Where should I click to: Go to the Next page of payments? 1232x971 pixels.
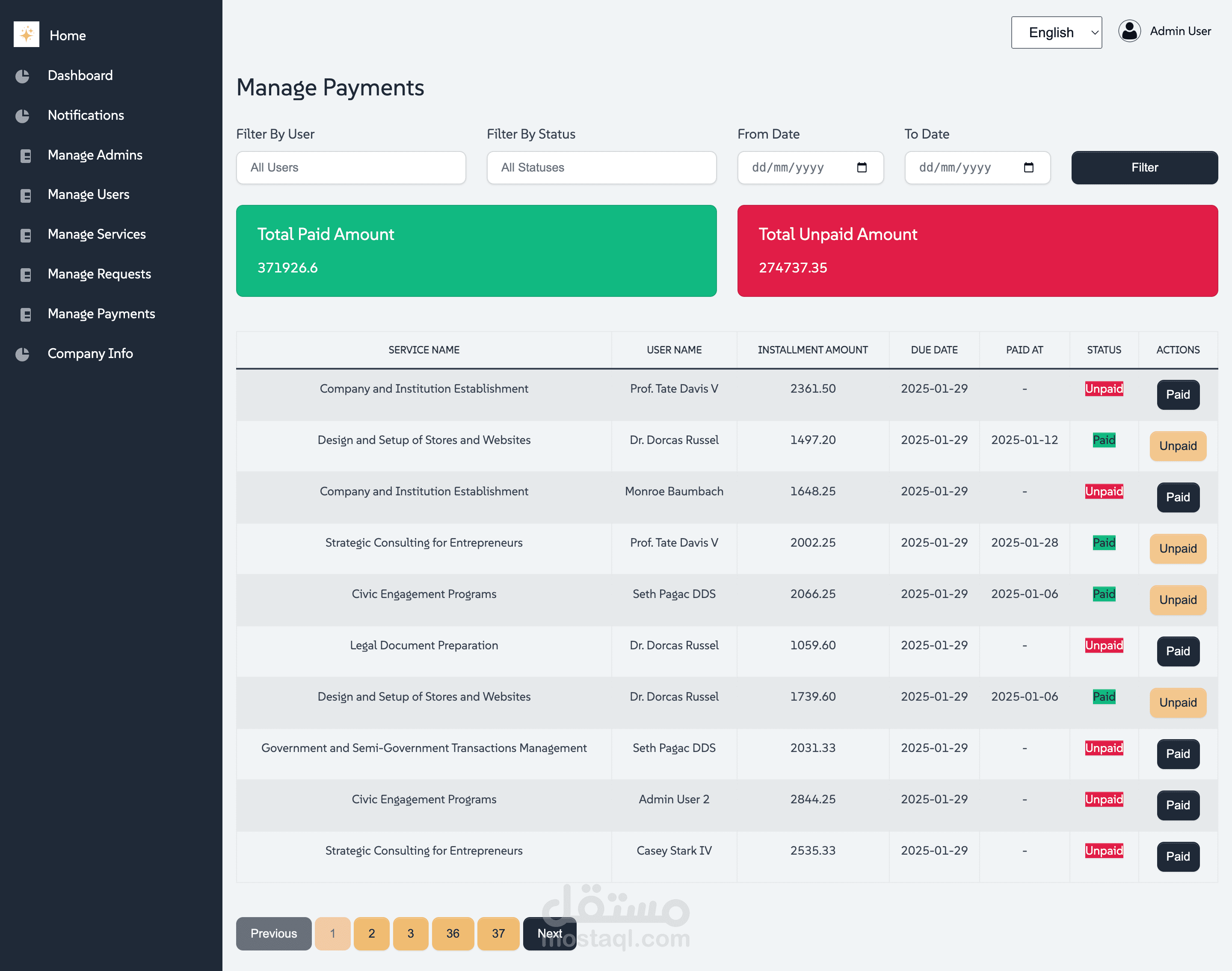549,933
